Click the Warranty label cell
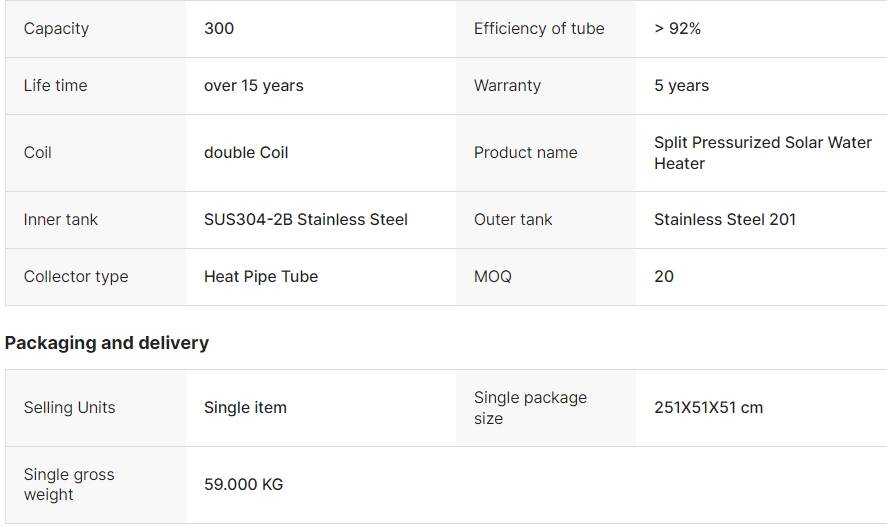 coord(507,86)
